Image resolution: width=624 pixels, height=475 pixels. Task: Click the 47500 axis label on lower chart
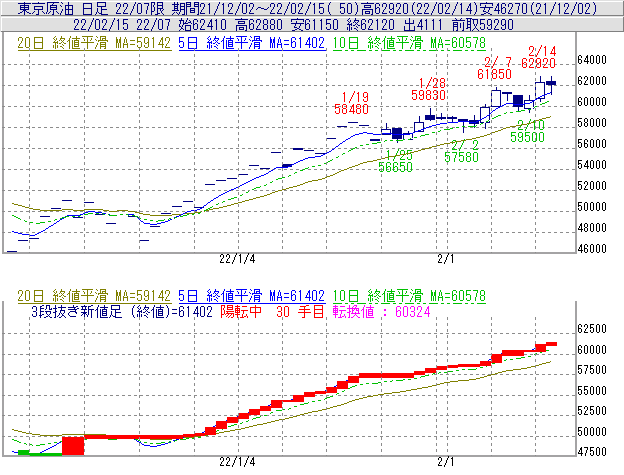pyautogui.click(x=592, y=452)
